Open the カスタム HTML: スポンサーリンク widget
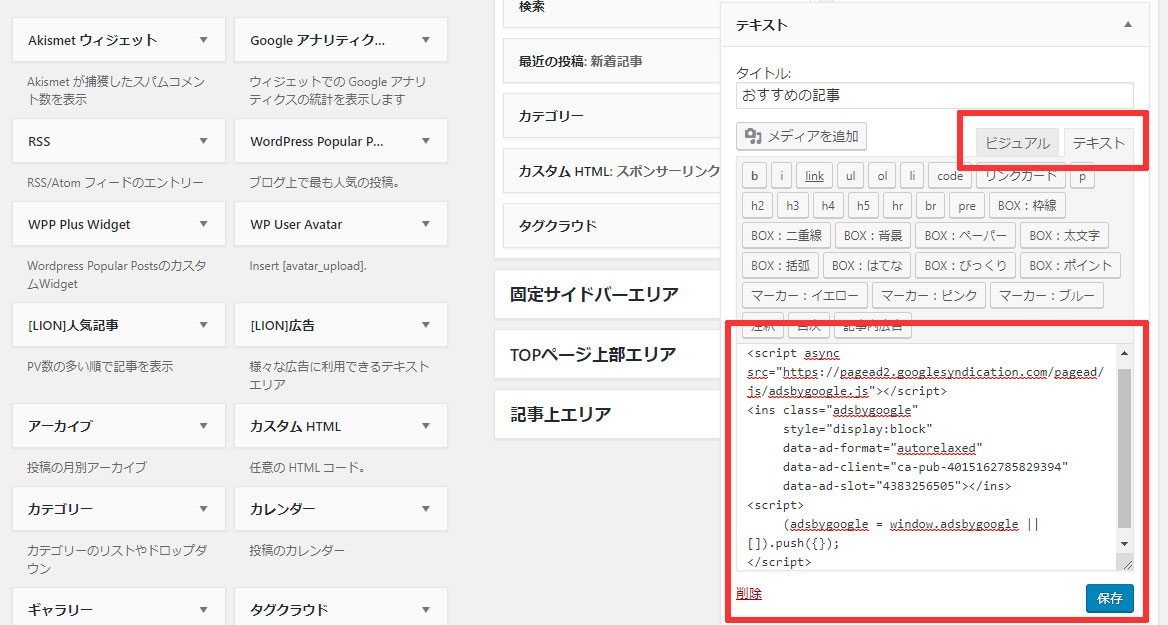 point(612,171)
